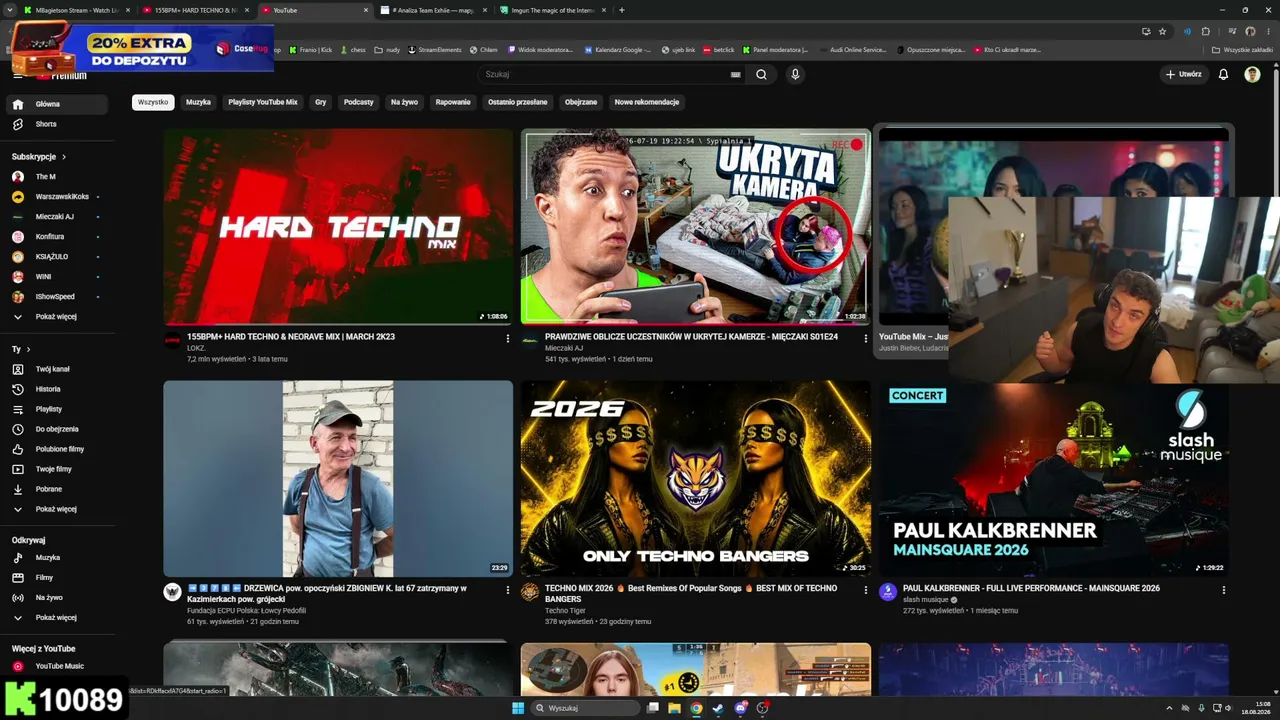Open Filmy under Odkrywaj
This screenshot has width=1280, height=720.
click(x=58, y=577)
